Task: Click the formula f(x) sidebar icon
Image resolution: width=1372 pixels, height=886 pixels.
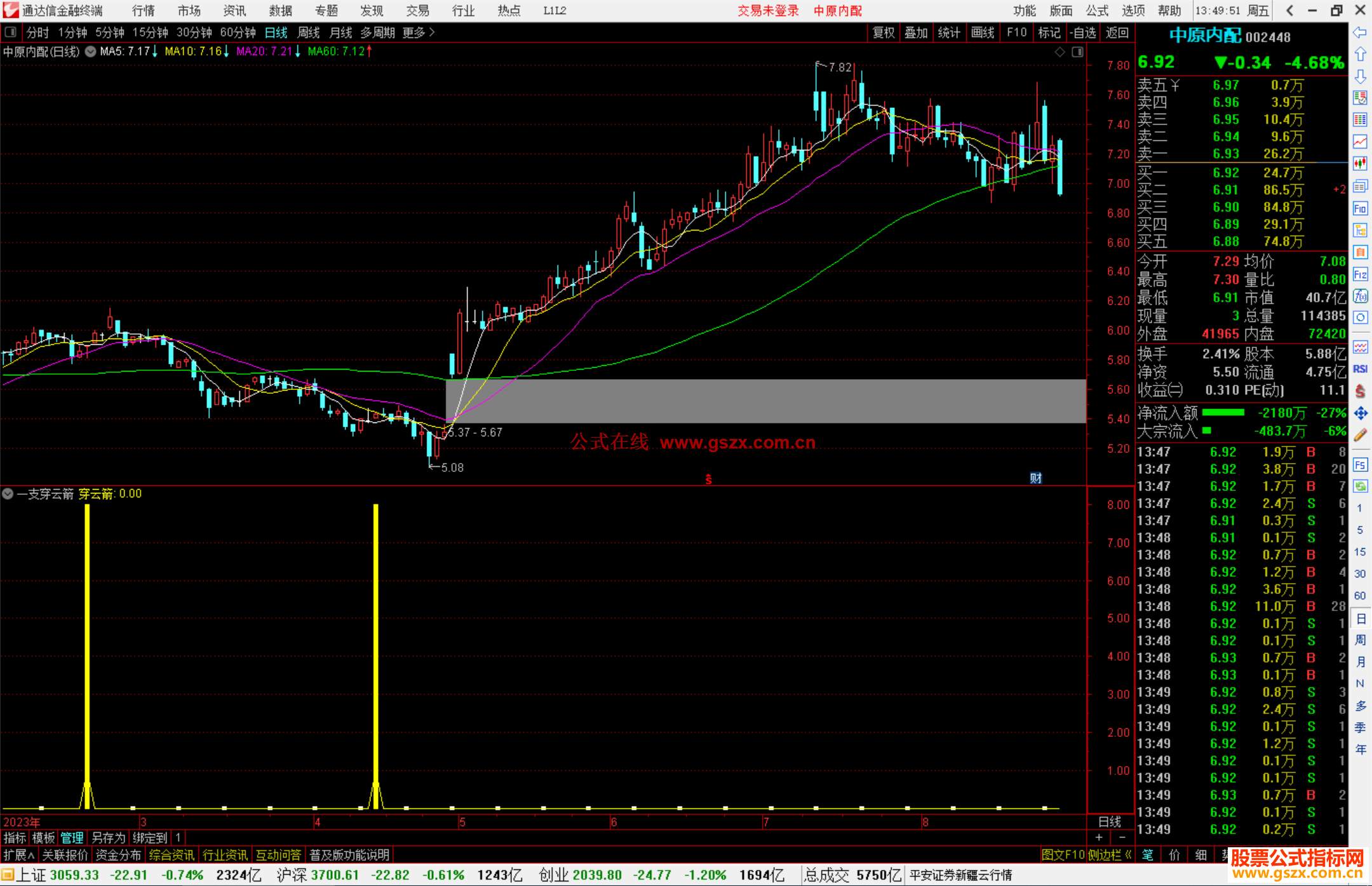Action: tap(1360, 296)
